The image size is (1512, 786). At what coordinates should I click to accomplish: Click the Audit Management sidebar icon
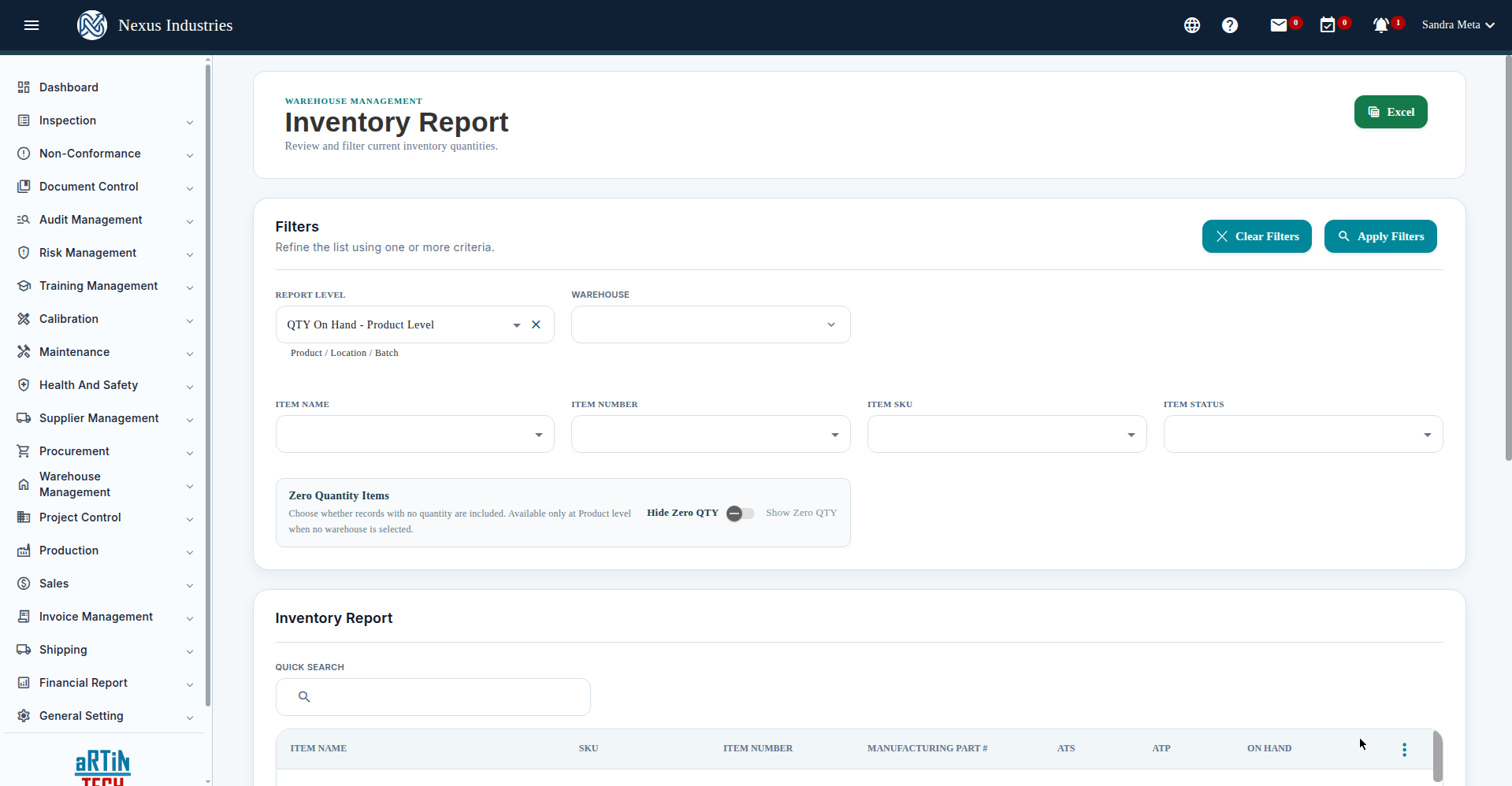tap(24, 220)
